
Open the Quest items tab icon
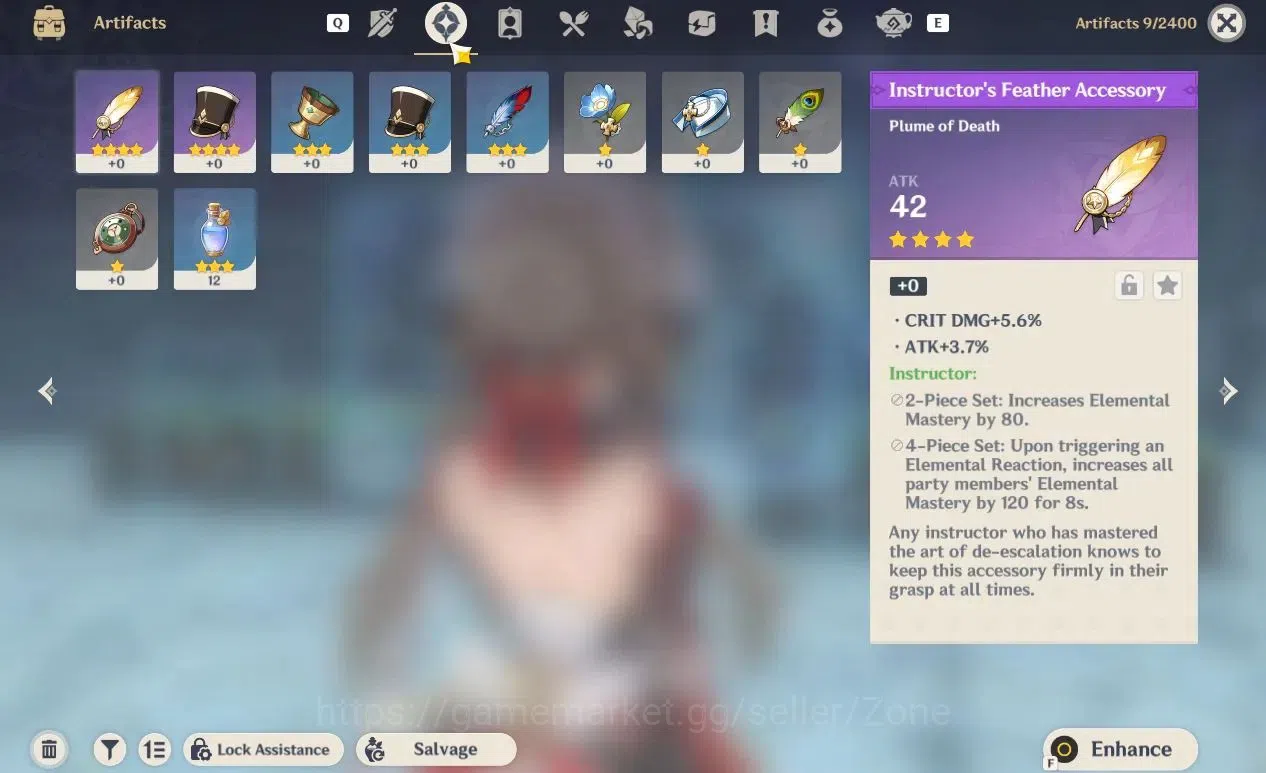point(765,23)
